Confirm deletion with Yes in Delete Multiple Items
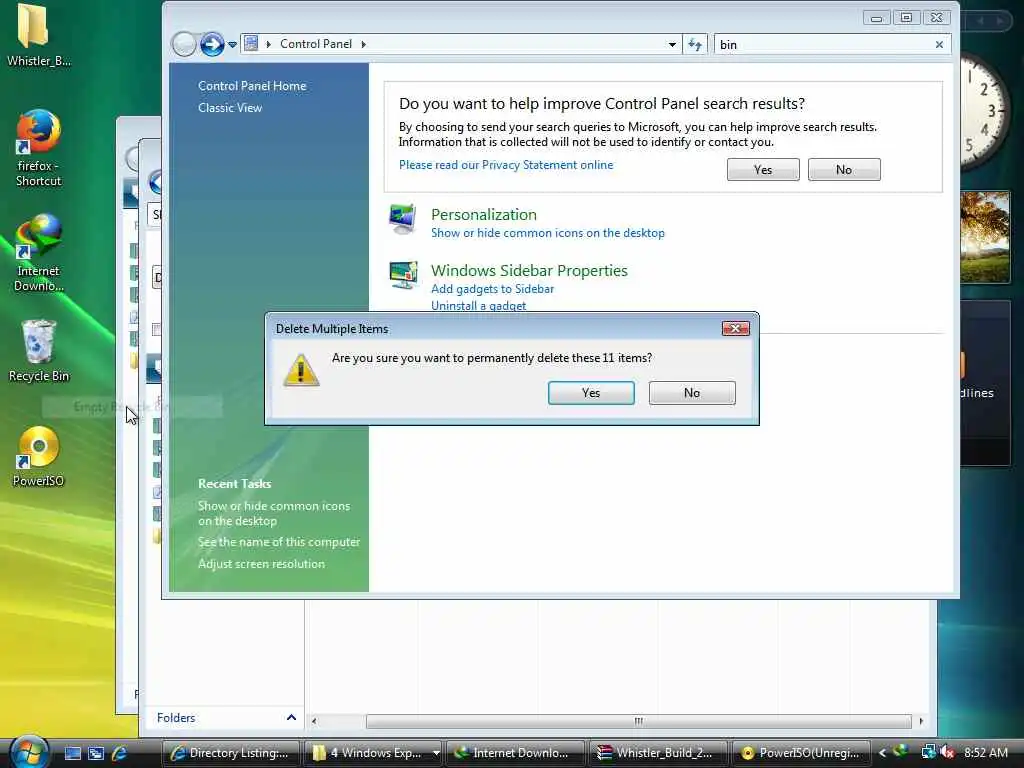Image resolution: width=1024 pixels, height=768 pixels. (x=591, y=392)
